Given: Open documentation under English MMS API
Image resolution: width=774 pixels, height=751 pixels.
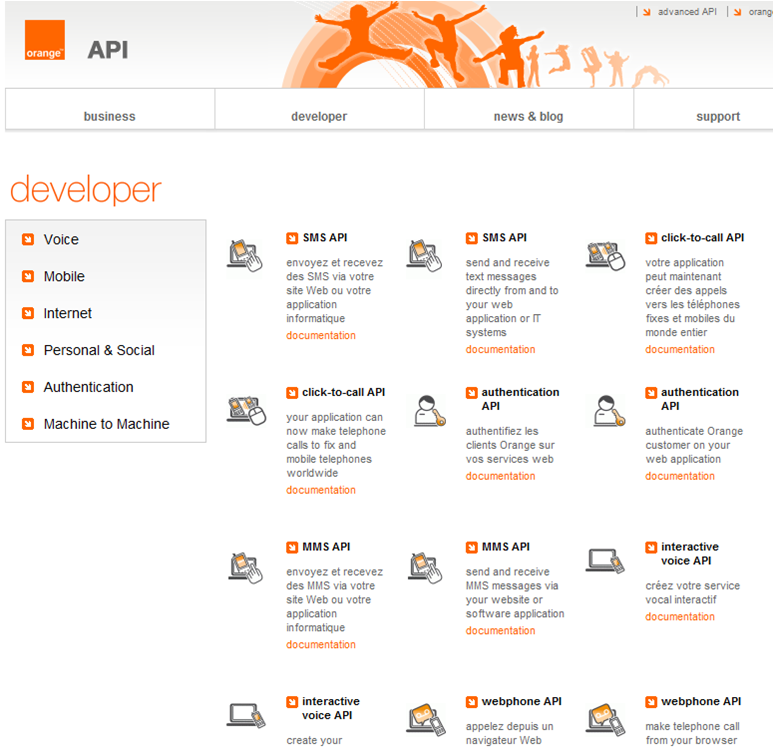Looking at the screenshot, I should [501, 631].
